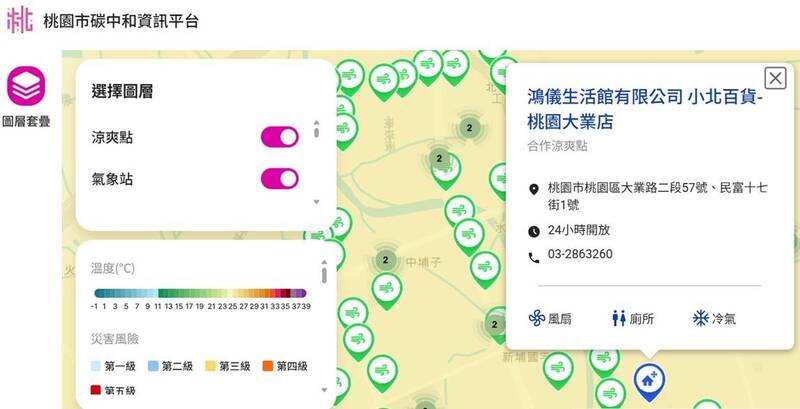Click the 24小時開放 opening hours text
Screen dimensions: 800x409
[x=579, y=231]
